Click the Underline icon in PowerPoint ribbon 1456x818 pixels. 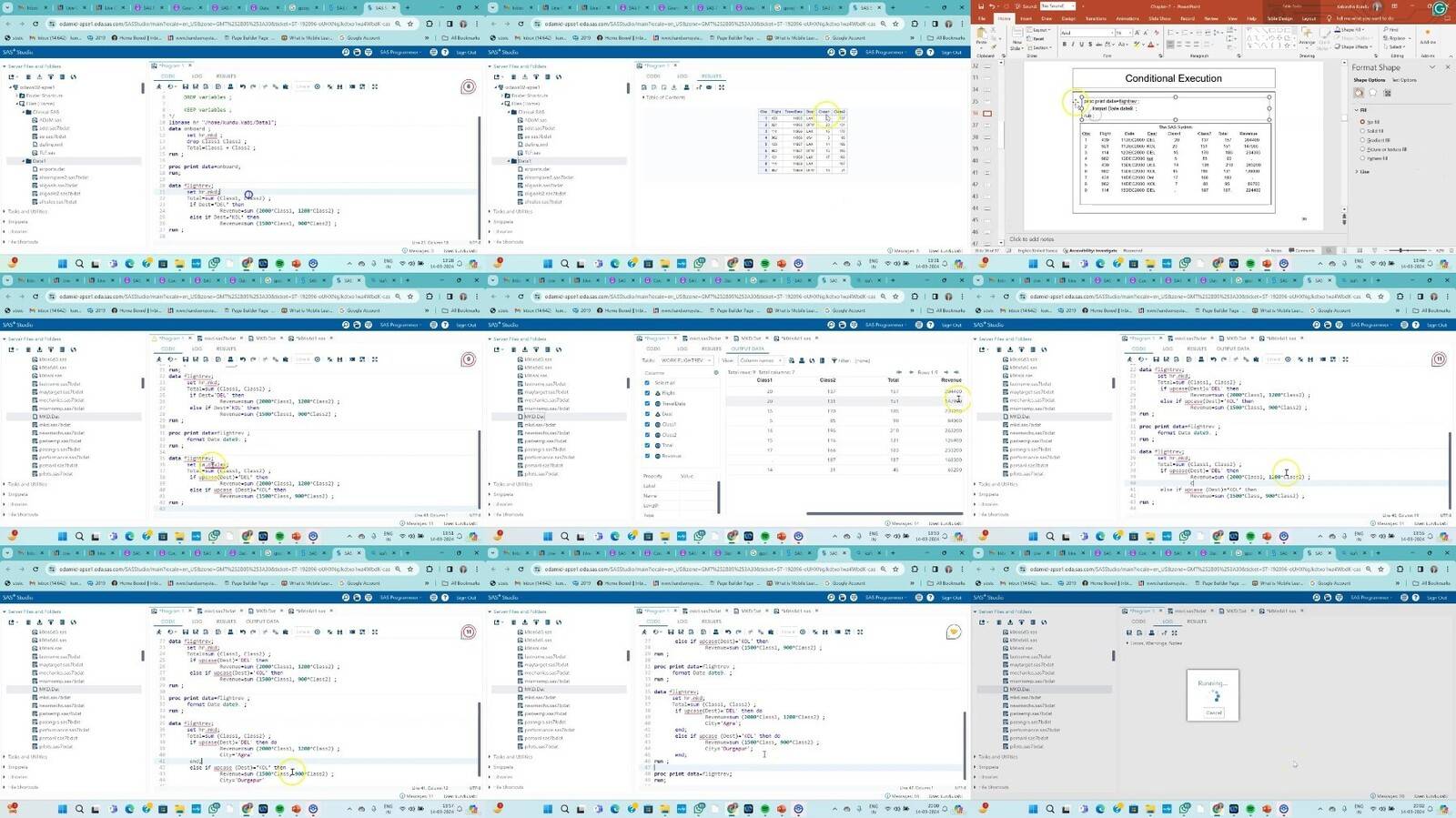point(1081,44)
